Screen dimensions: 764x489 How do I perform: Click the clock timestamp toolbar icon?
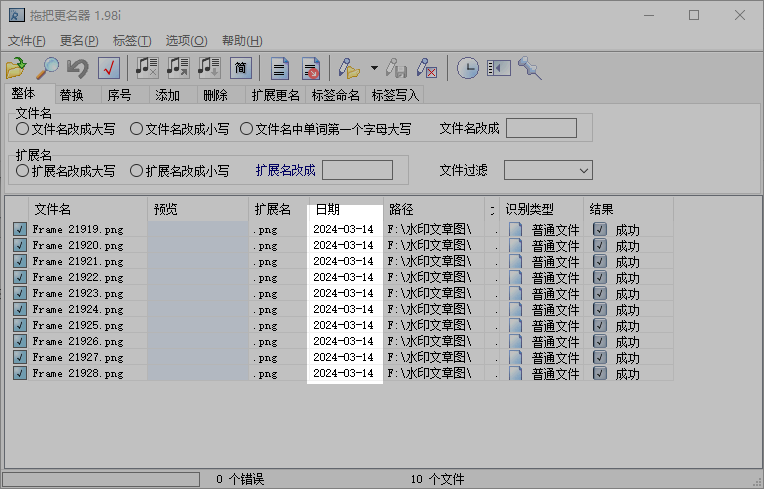pos(467,68)
